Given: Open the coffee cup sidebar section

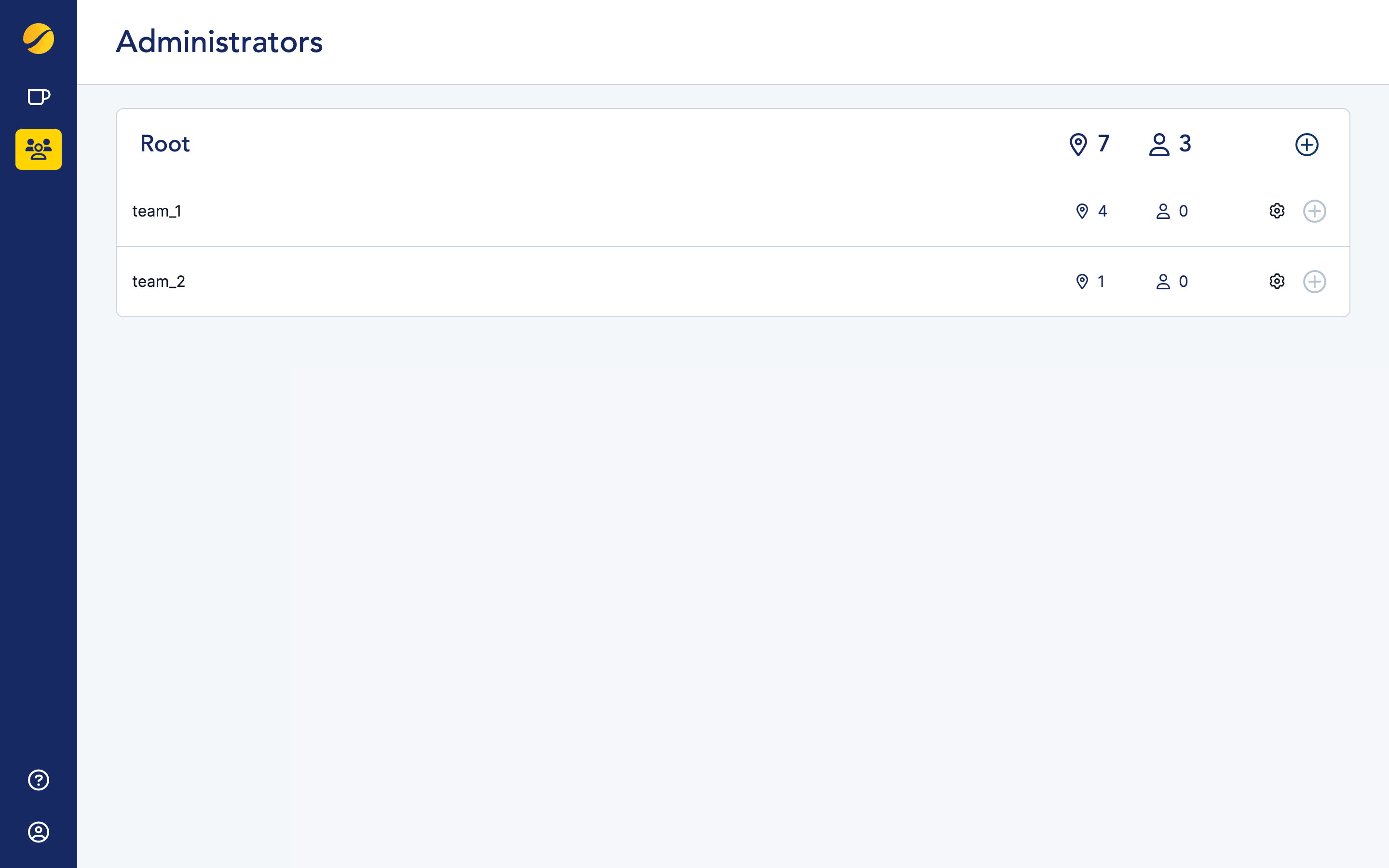Looking at the screenshot, I should click(x=39, y=97).
